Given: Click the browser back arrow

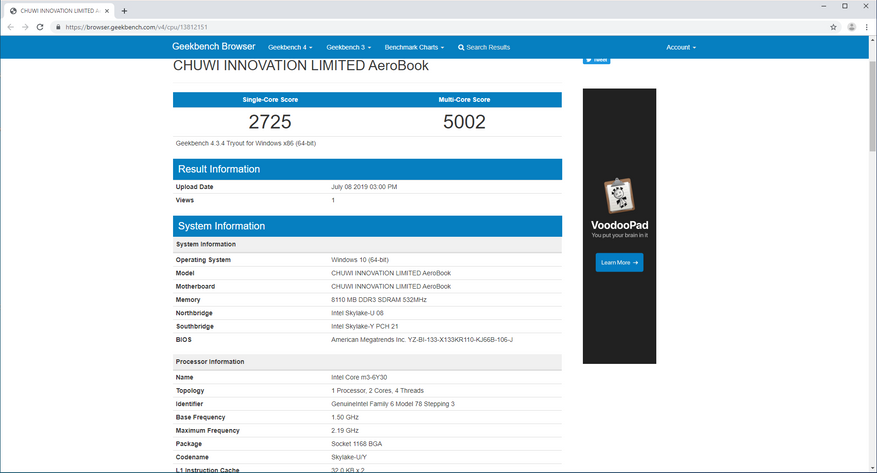Looking at the screenshot, I should click(10, 27).
